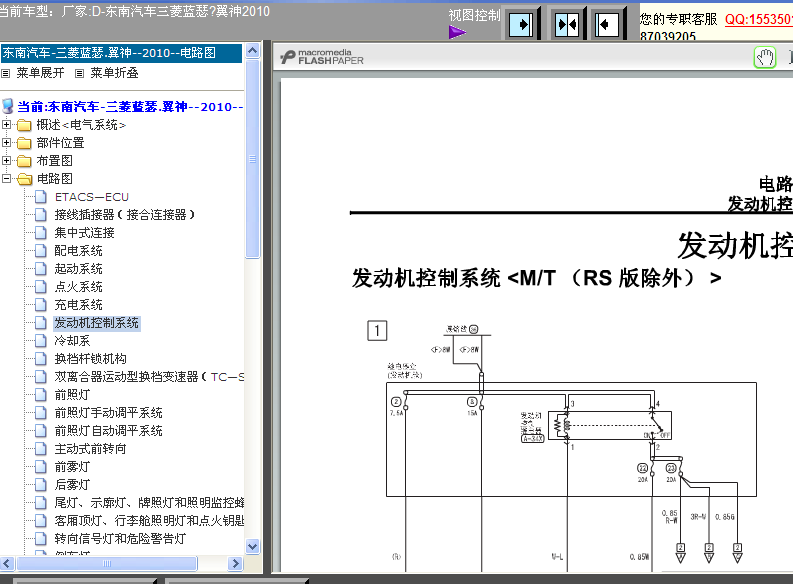Open the 前照灯 document
This screenshot has height=584, width=793.
tap(72, 394)
